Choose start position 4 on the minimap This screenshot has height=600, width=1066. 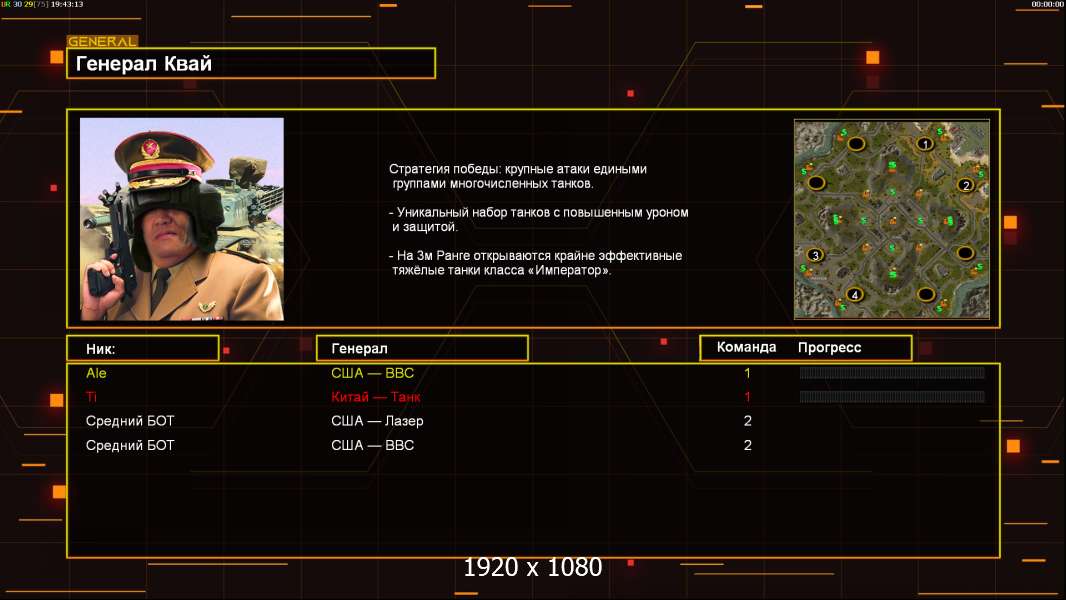pyautogui.click(x=854, y=294)
